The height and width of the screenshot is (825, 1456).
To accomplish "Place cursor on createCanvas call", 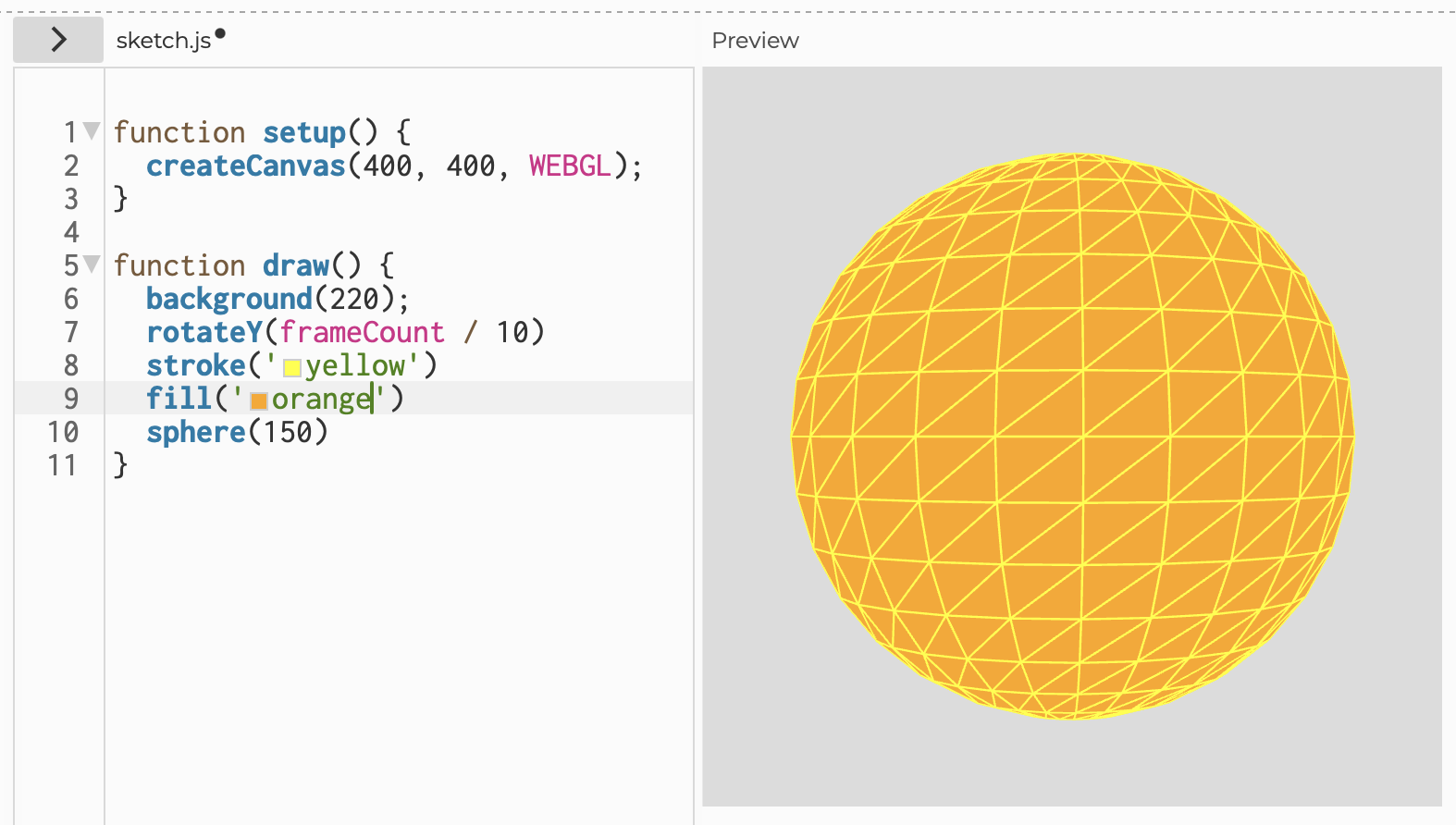I will click(x=246, y=166).
